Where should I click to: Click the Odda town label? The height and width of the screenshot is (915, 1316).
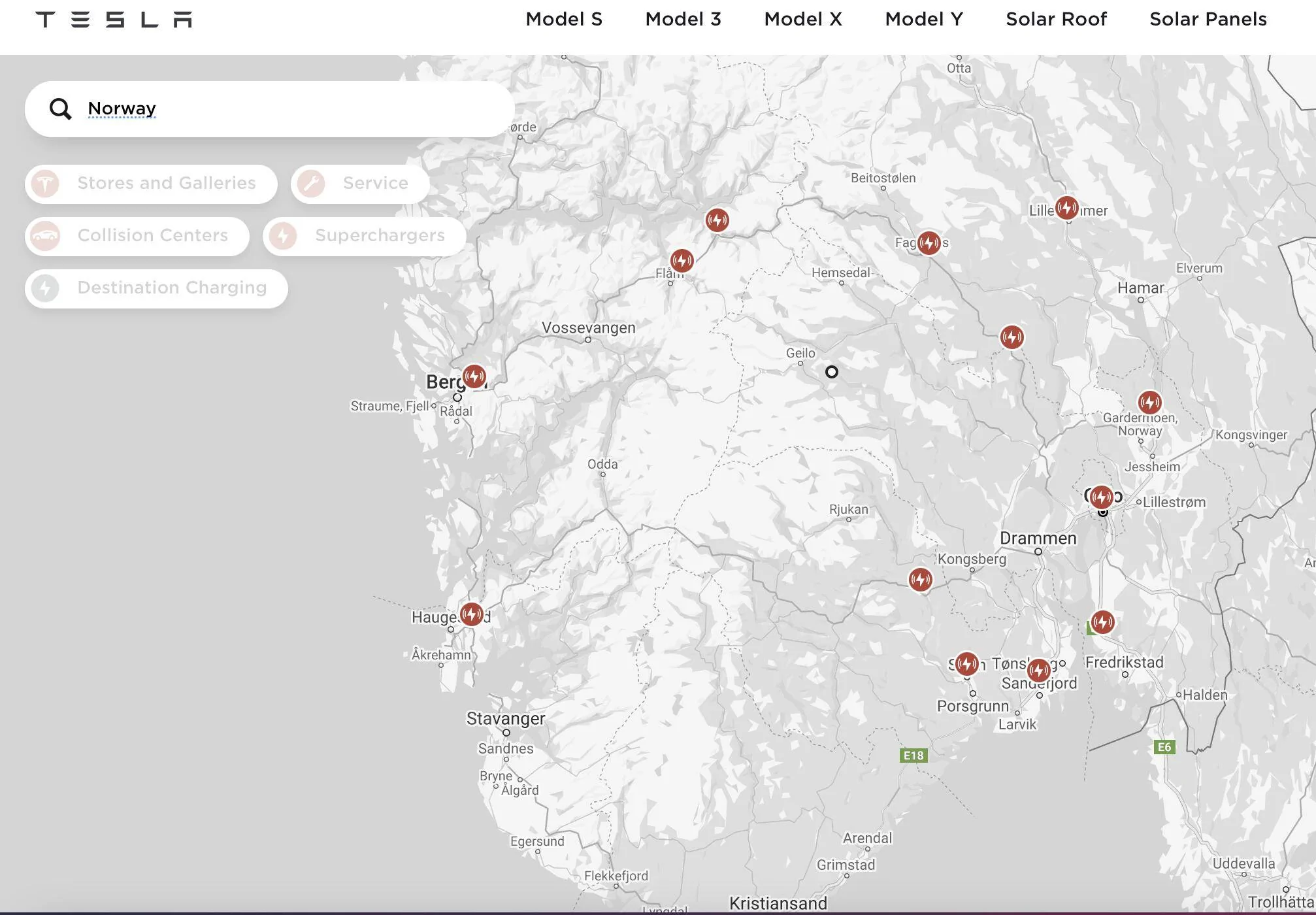pos(602,464)
